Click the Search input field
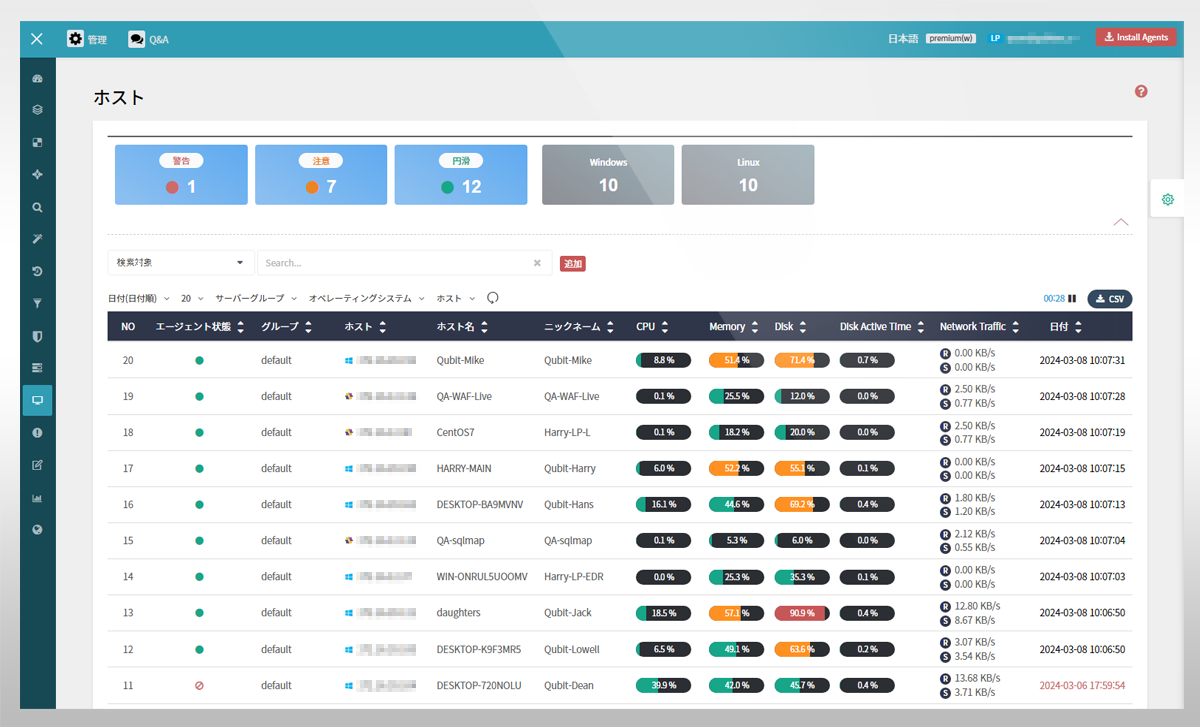1200x727 pixels. [395, 263]
